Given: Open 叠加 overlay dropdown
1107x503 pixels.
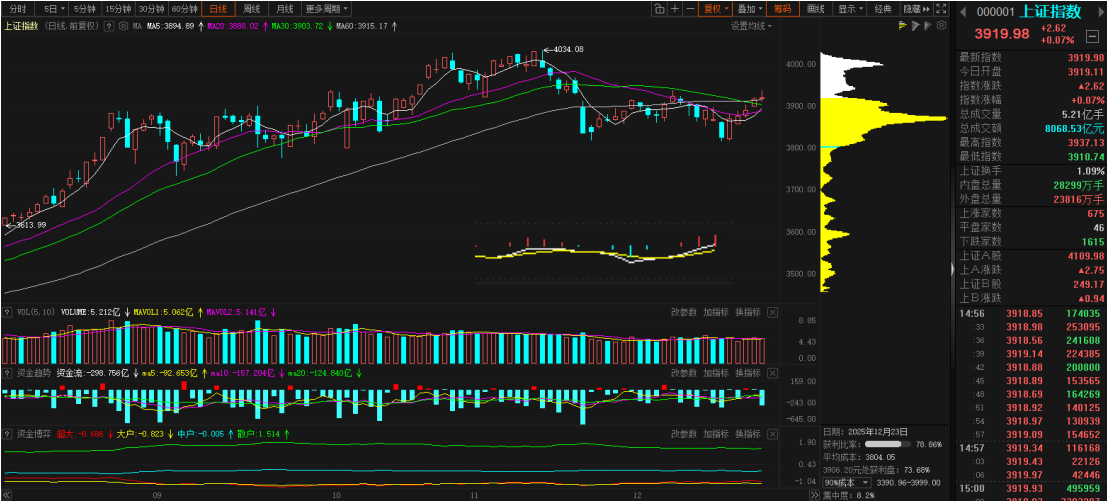Looking at the screenshot, I should (x=748, y=9).
